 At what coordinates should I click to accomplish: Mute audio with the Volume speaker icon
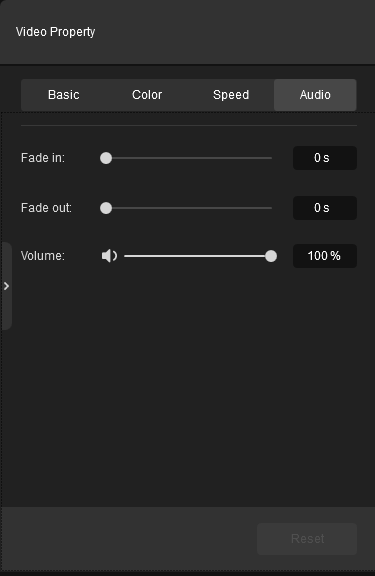pos(109,256)
